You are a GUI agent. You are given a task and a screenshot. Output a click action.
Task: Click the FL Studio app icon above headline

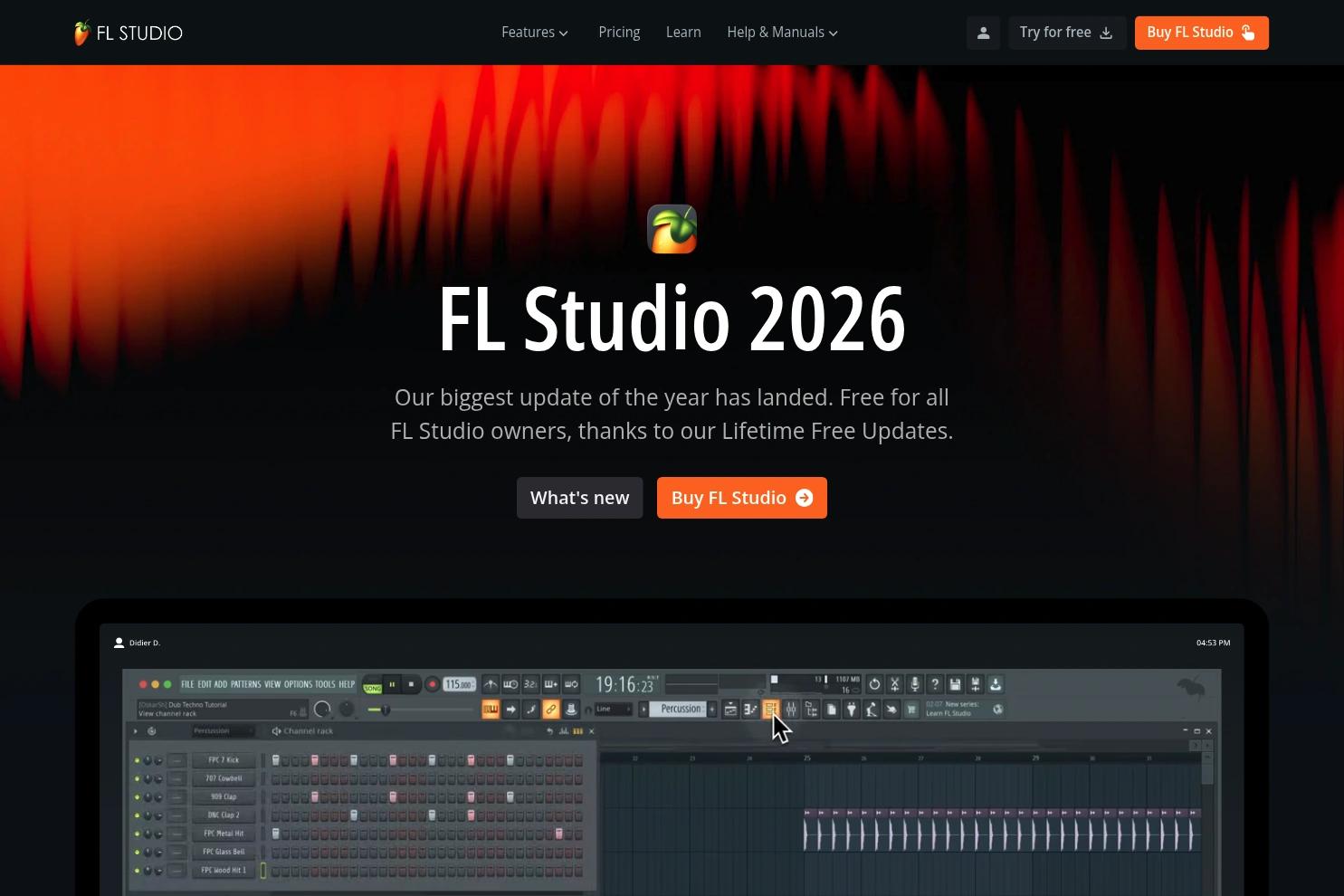tap(672, 229)
